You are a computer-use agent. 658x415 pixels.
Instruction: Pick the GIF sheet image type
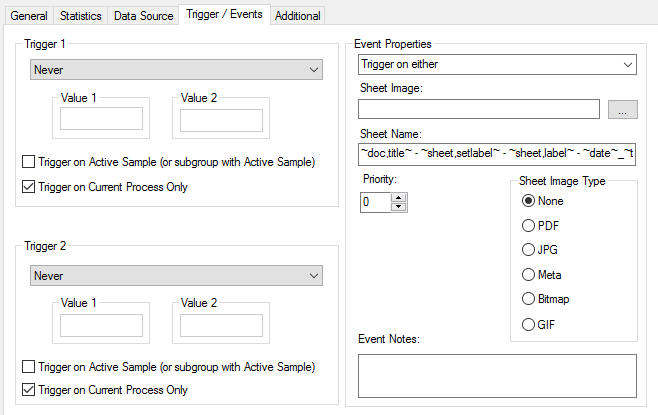pos(529,324)
